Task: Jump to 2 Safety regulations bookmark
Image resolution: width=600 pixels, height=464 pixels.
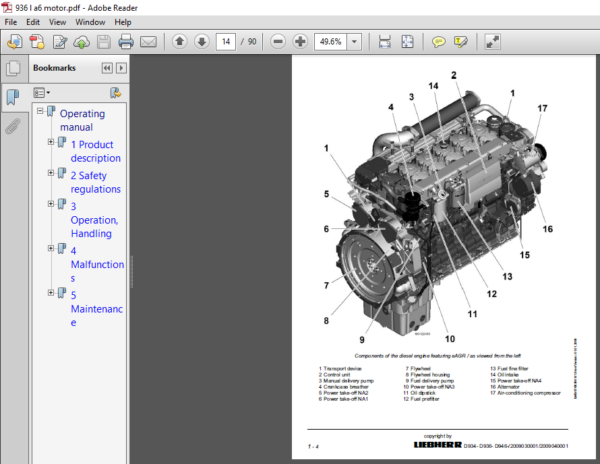Action: click(96, 182)
